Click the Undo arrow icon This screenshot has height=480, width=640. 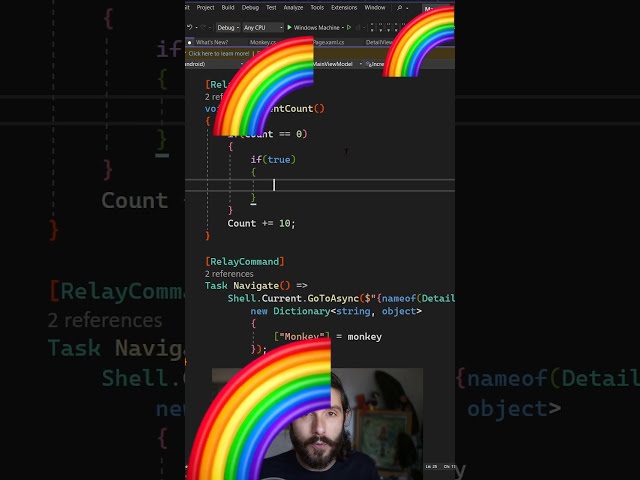(x=190, y=27)
